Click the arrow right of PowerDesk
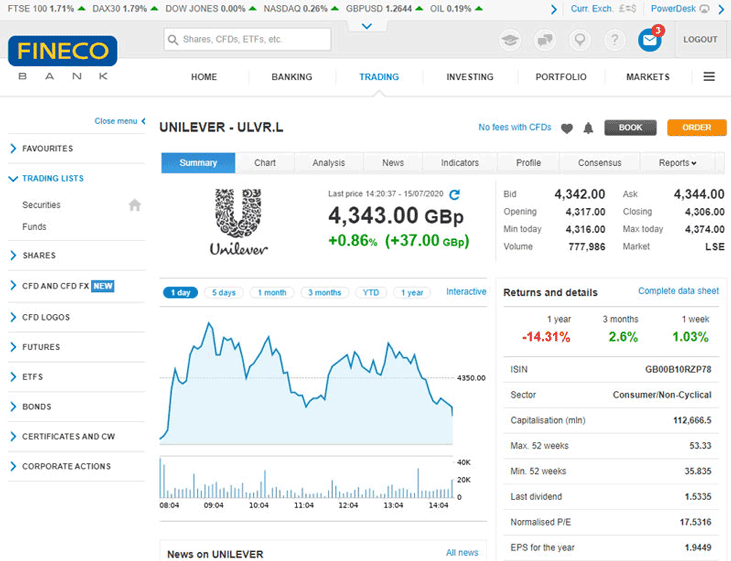 pos(721,9)
